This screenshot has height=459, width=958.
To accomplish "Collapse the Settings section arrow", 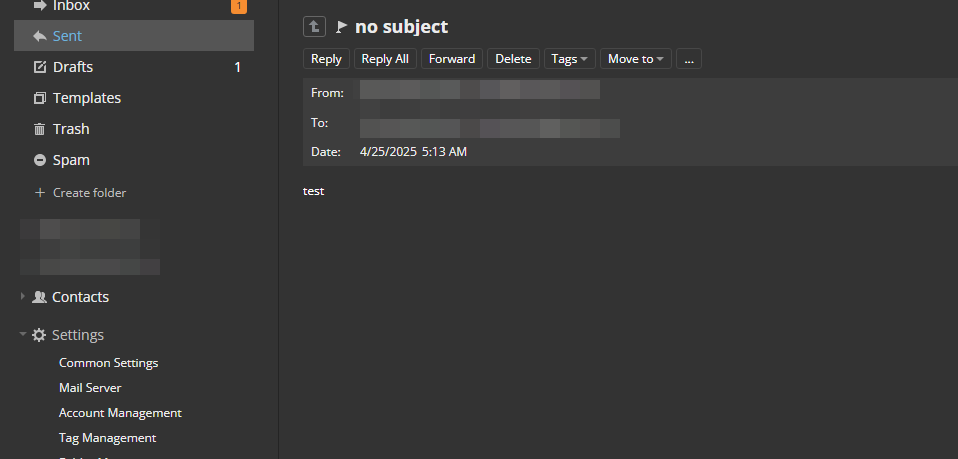I will [23, 334].
